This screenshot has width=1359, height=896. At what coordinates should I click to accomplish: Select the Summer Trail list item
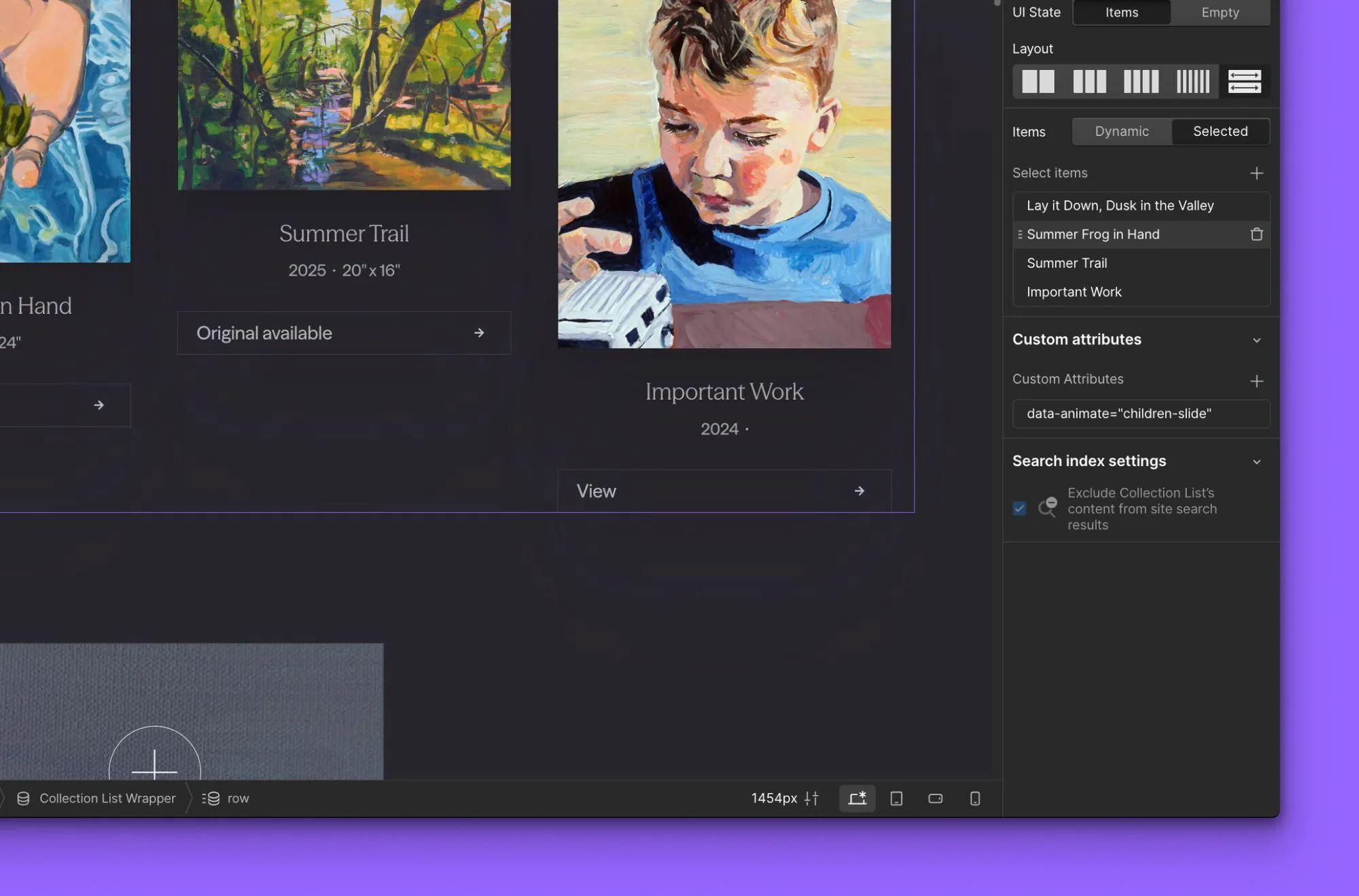tap(1141, 263)
